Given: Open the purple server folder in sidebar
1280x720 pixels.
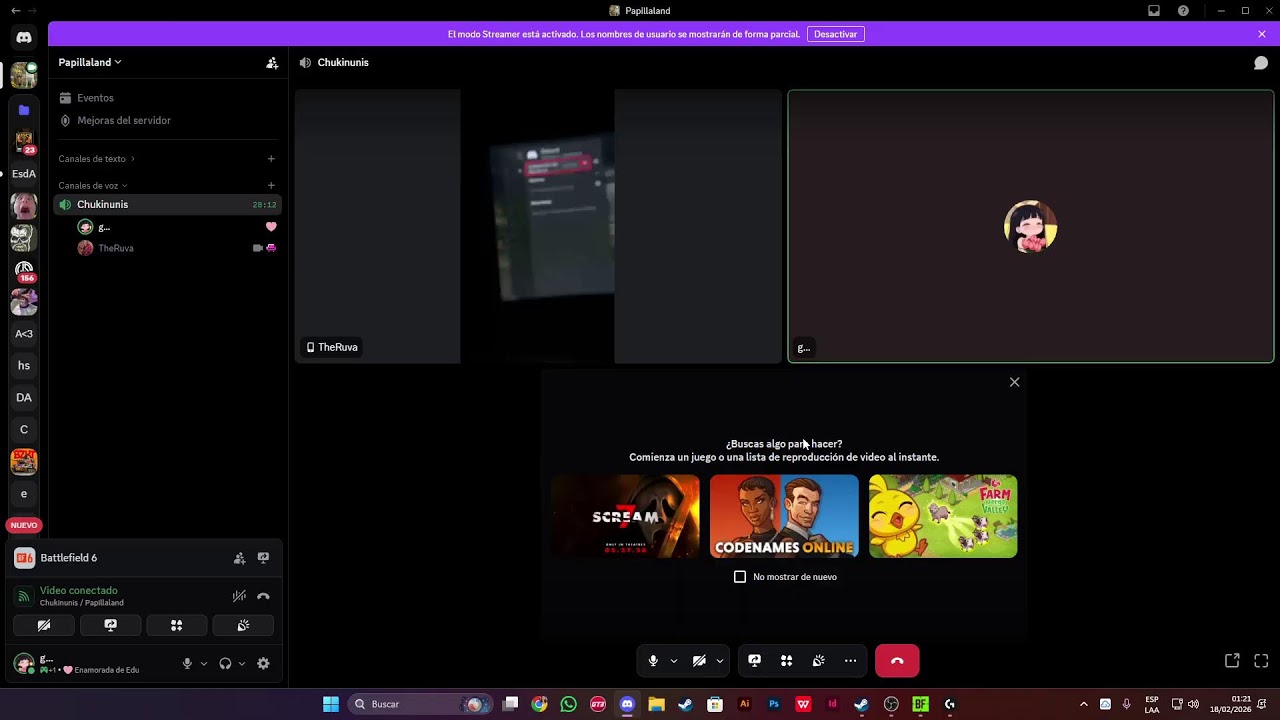Looking at the screenshot, I should [24, 110].
